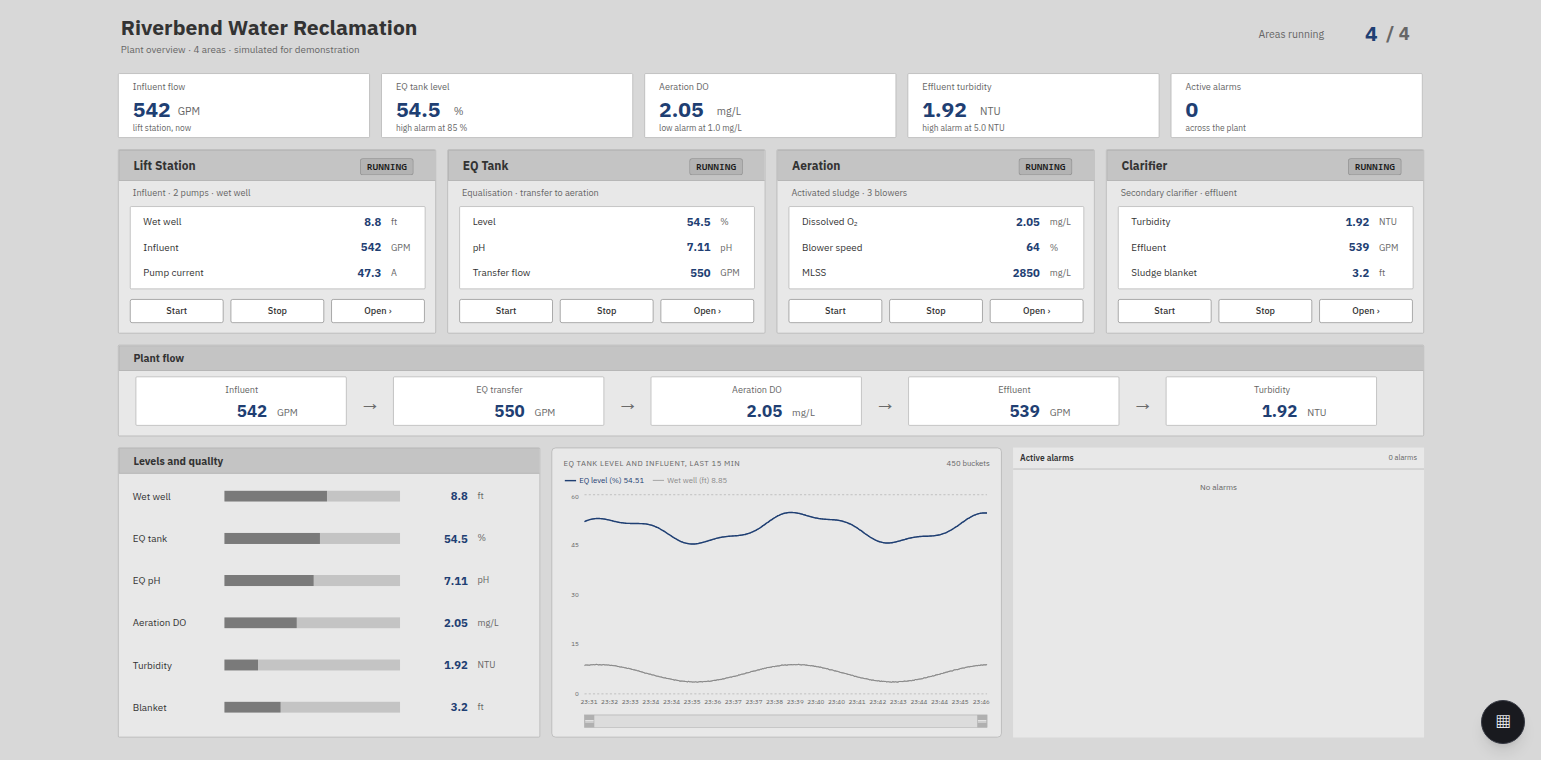Click the "No alarms" message

(1218, 487)
